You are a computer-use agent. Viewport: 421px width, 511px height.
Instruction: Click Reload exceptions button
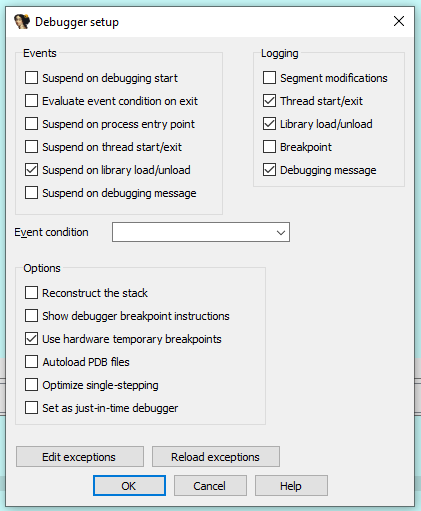[x=216, y=457]
